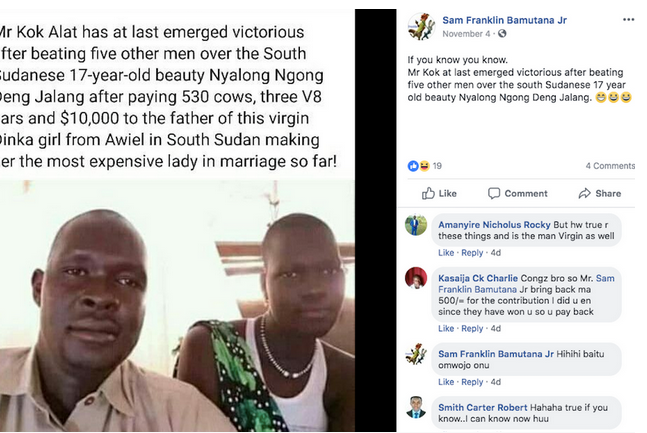Open Amanyire Nicholus Rocky's avatar
This screenshot has height=433, width=647.
click(x=416, y=225)
